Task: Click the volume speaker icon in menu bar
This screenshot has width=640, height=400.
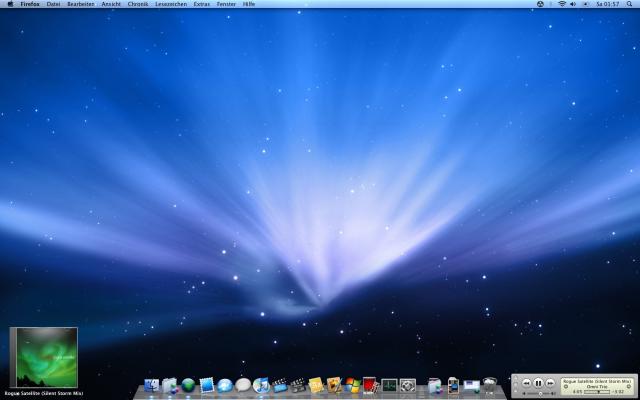Action: [573, 4]
